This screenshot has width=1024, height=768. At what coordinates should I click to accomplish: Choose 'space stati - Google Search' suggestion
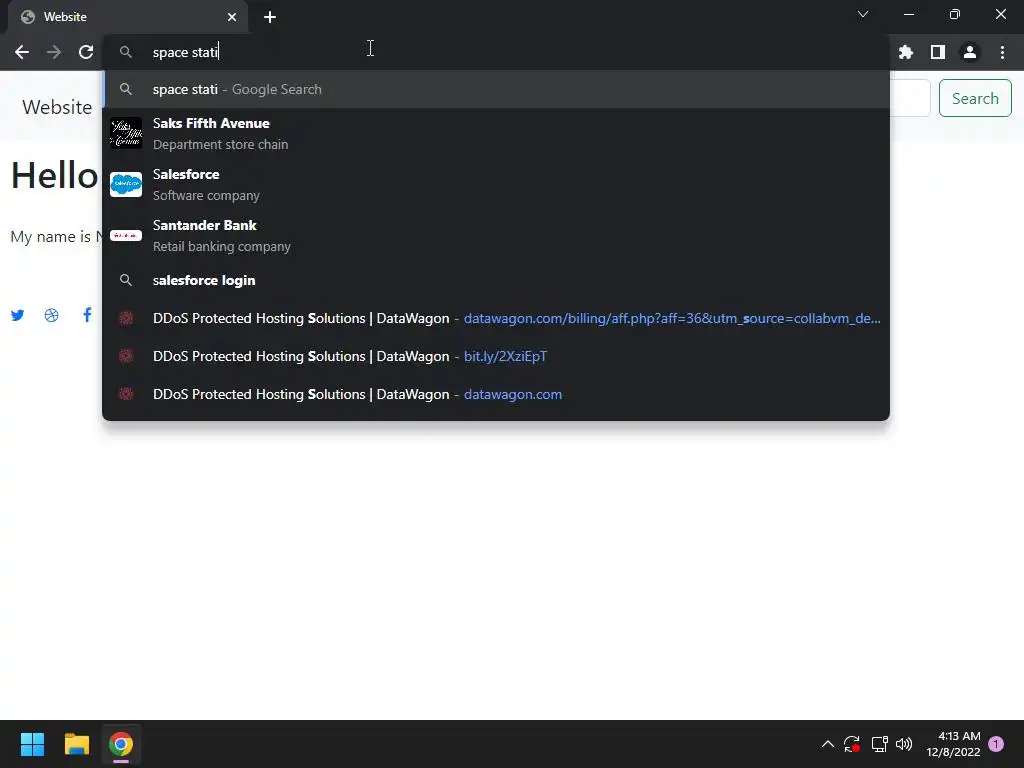coord(496,89)
